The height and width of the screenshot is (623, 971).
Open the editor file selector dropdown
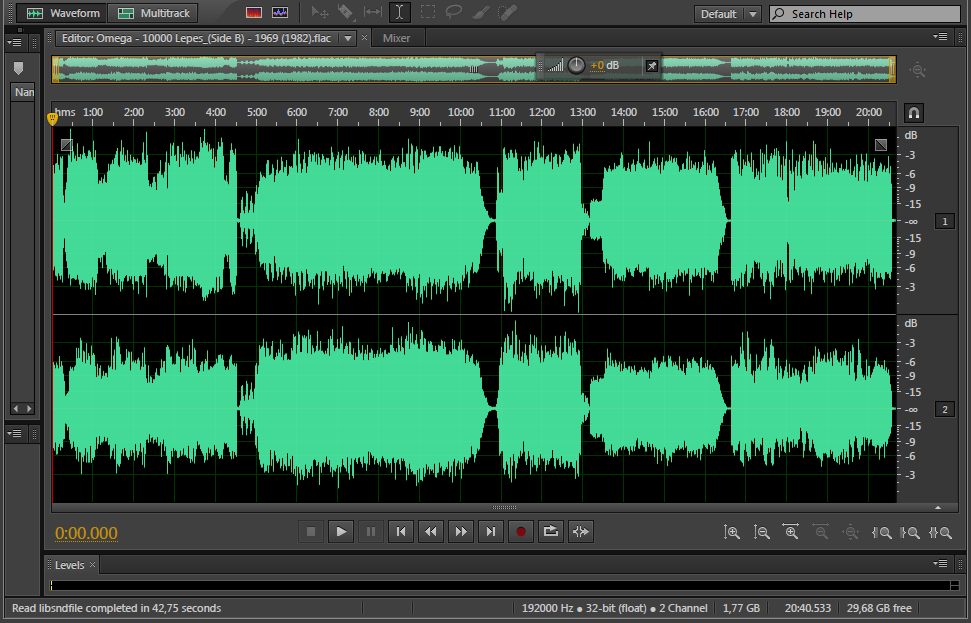[x=348, y=38]
